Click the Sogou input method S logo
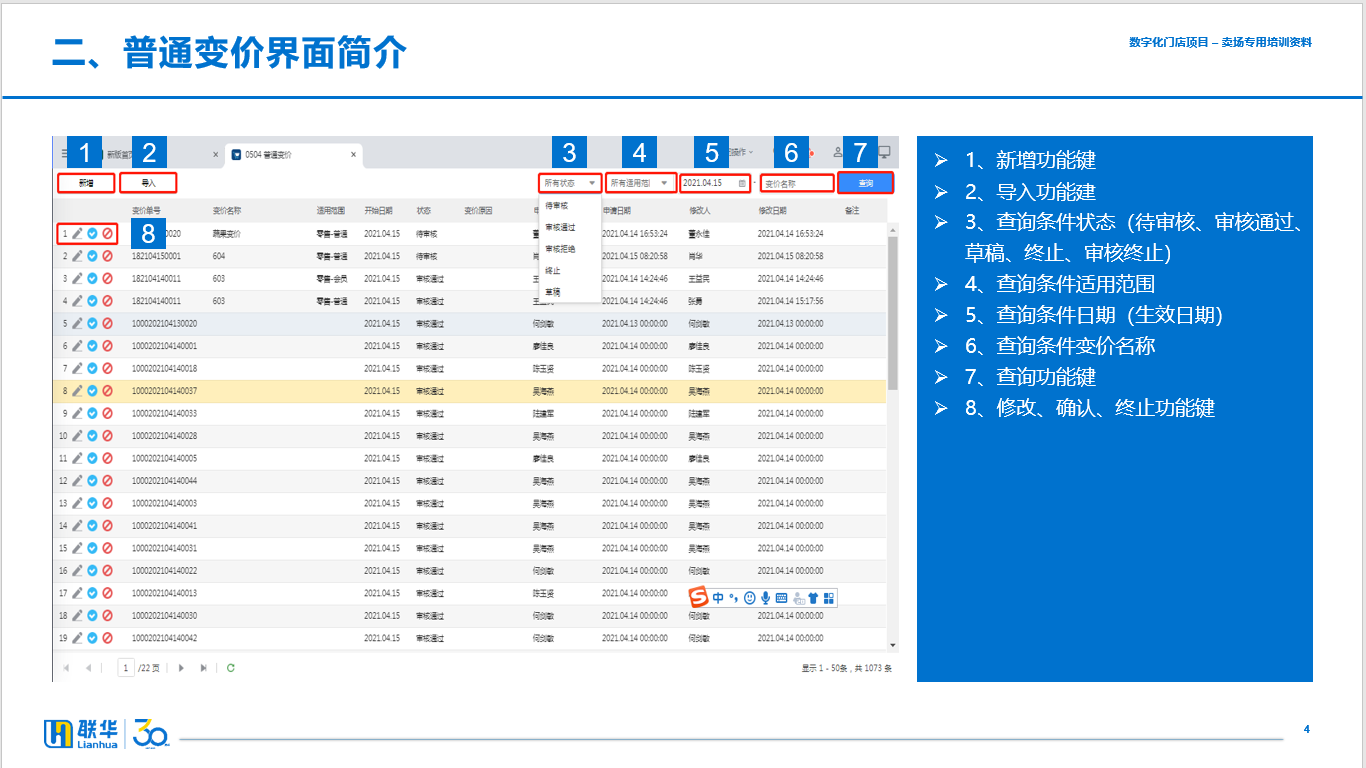Image resolution: width=1366 pixels, height=768 pixels. coord(699,597)
